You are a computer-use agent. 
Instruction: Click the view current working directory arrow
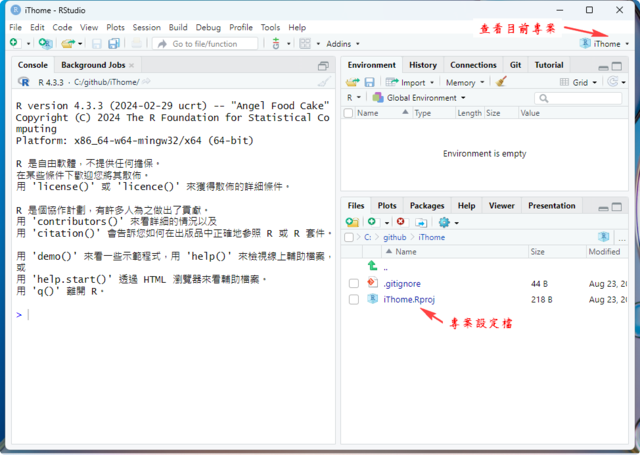click(x=146, y=82)
